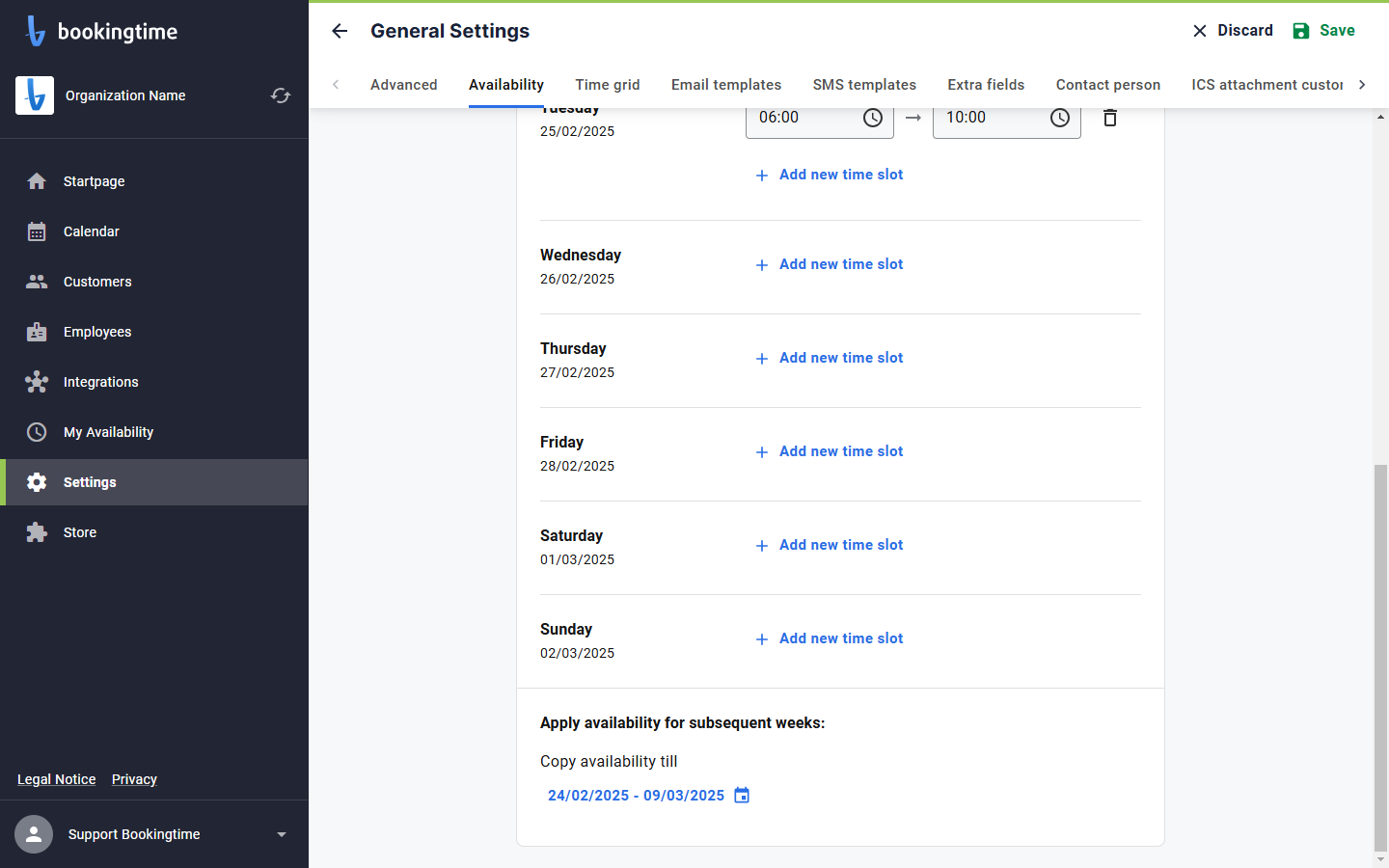The height and width of the screenshot is (868, 1389).
Task: Add new time slot for Saturday
Action: [x=830, y=545]
